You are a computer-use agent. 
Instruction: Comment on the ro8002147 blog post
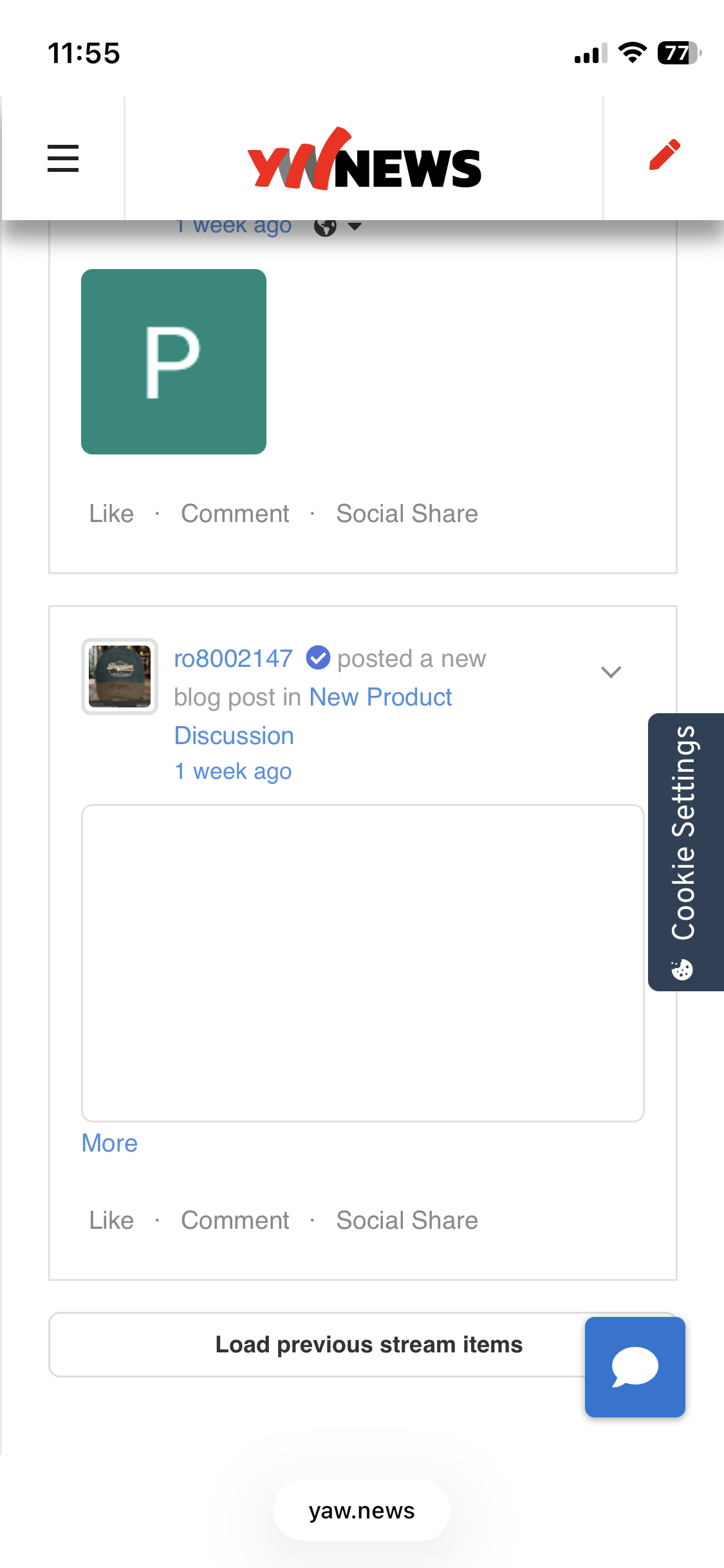(235, 1220)
